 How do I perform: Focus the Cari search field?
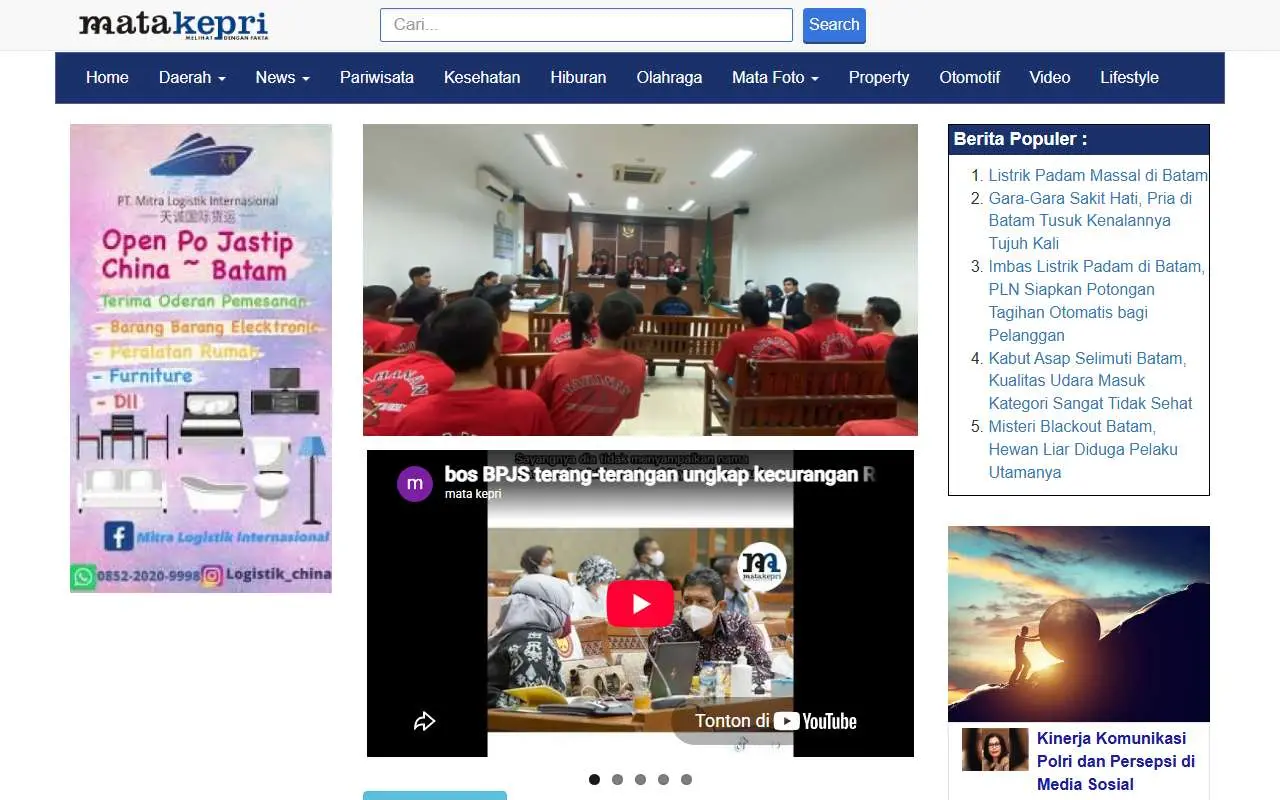[x=586, y=25]
